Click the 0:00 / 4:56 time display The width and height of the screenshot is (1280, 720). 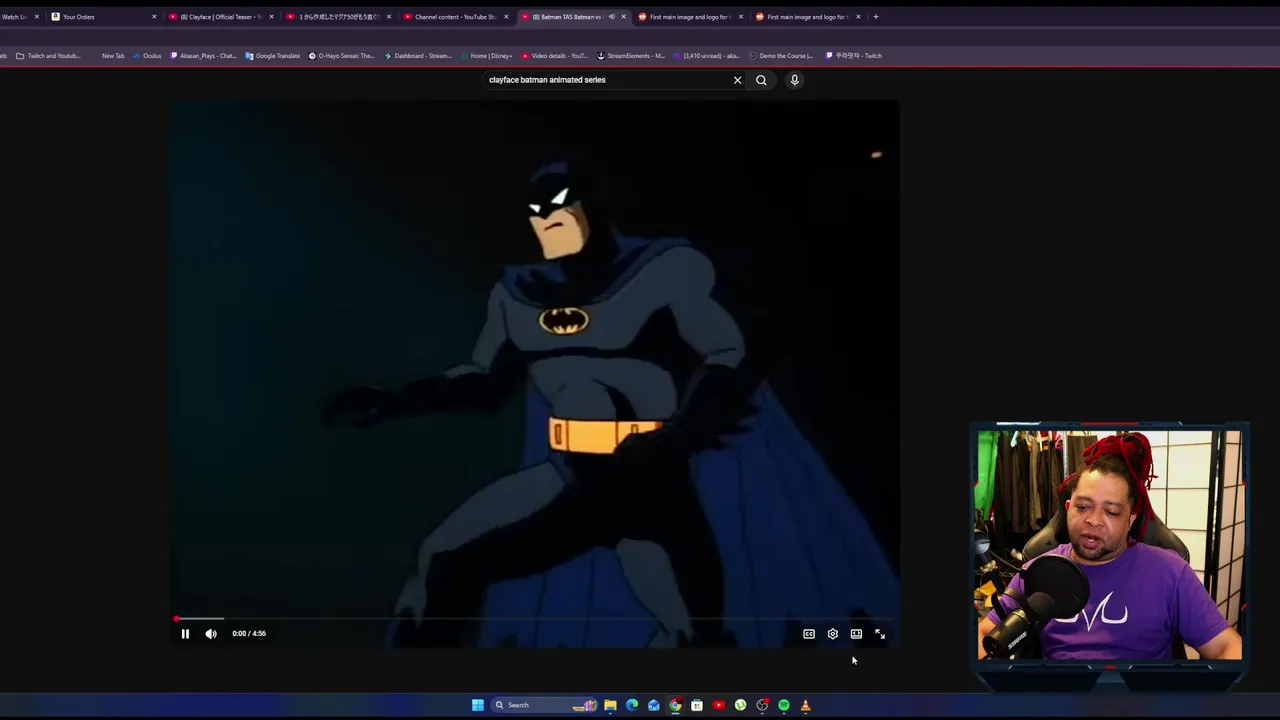(249, 633)
